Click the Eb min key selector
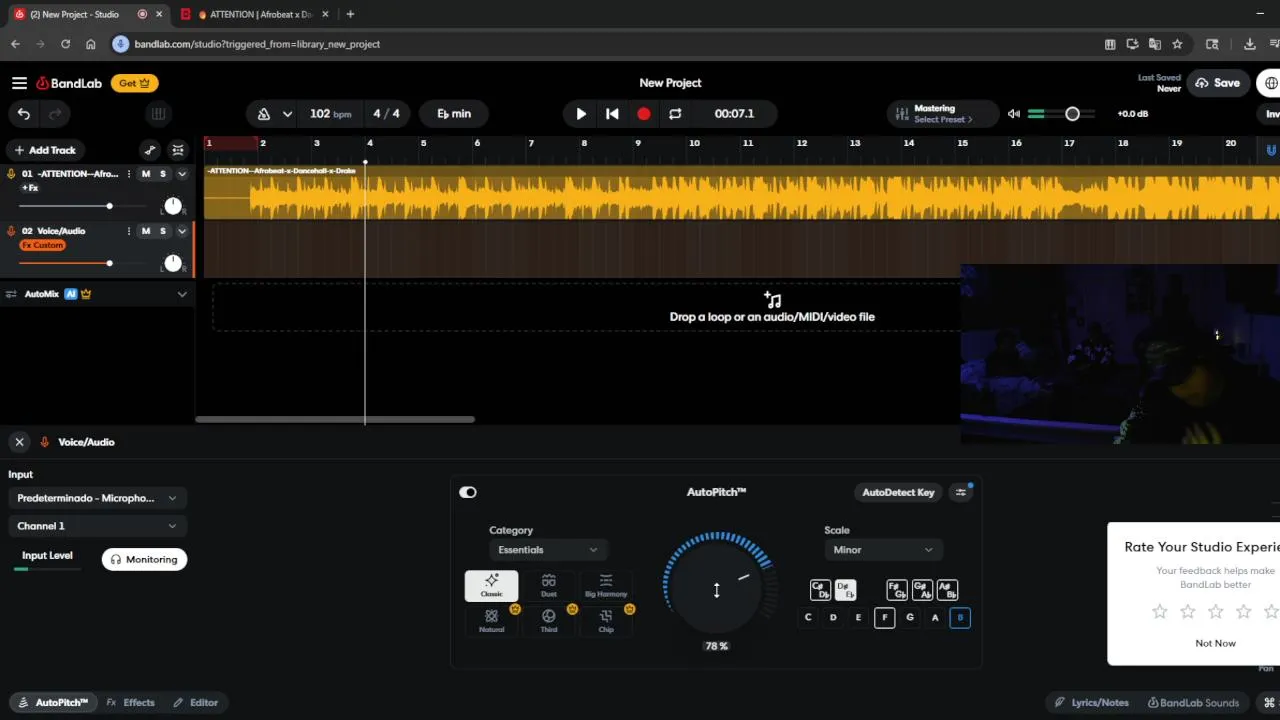This screenshot has width=1280, height=720. (454, 114)
